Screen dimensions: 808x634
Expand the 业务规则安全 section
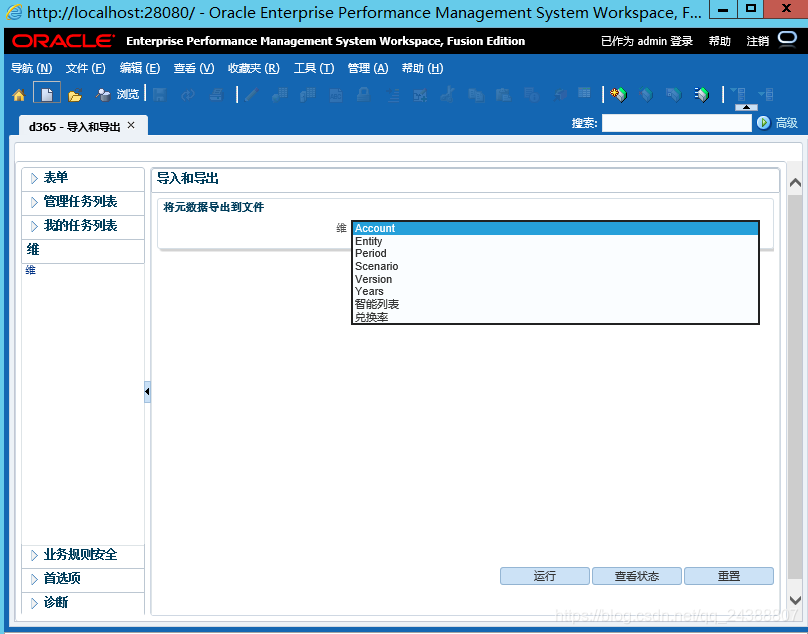click(34, 555)
